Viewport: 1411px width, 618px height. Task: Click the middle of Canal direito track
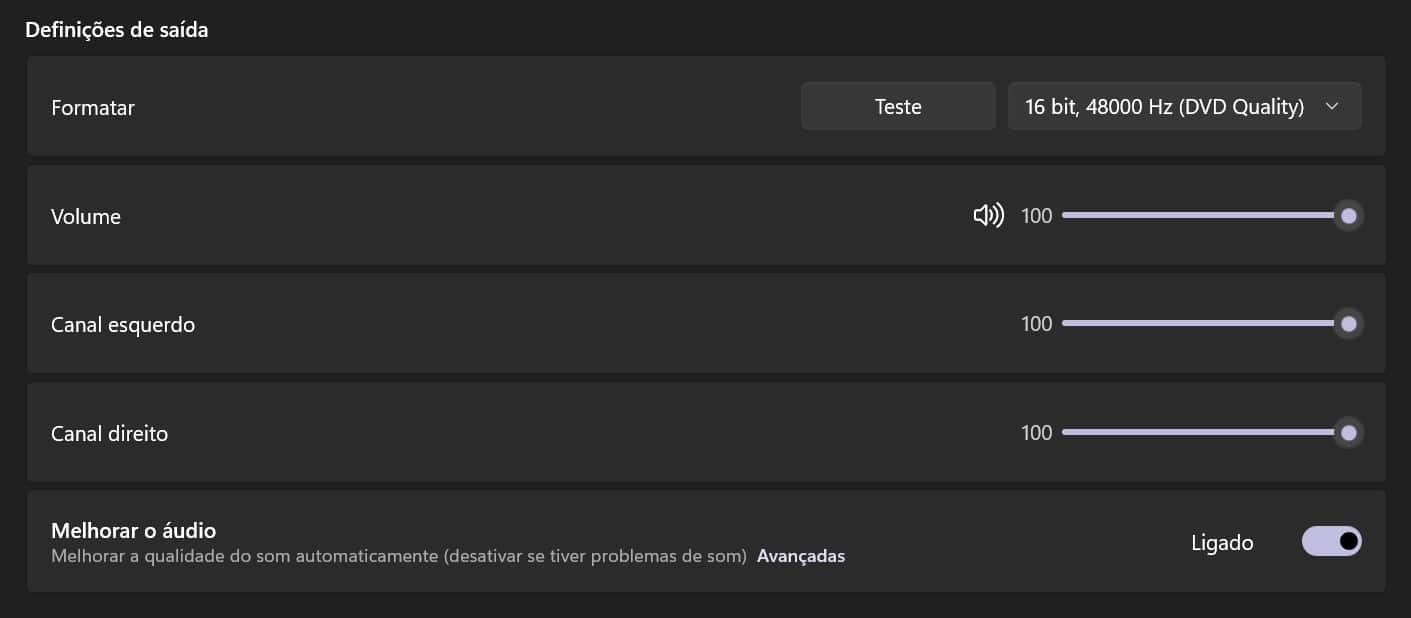[x=1205, y=433]
